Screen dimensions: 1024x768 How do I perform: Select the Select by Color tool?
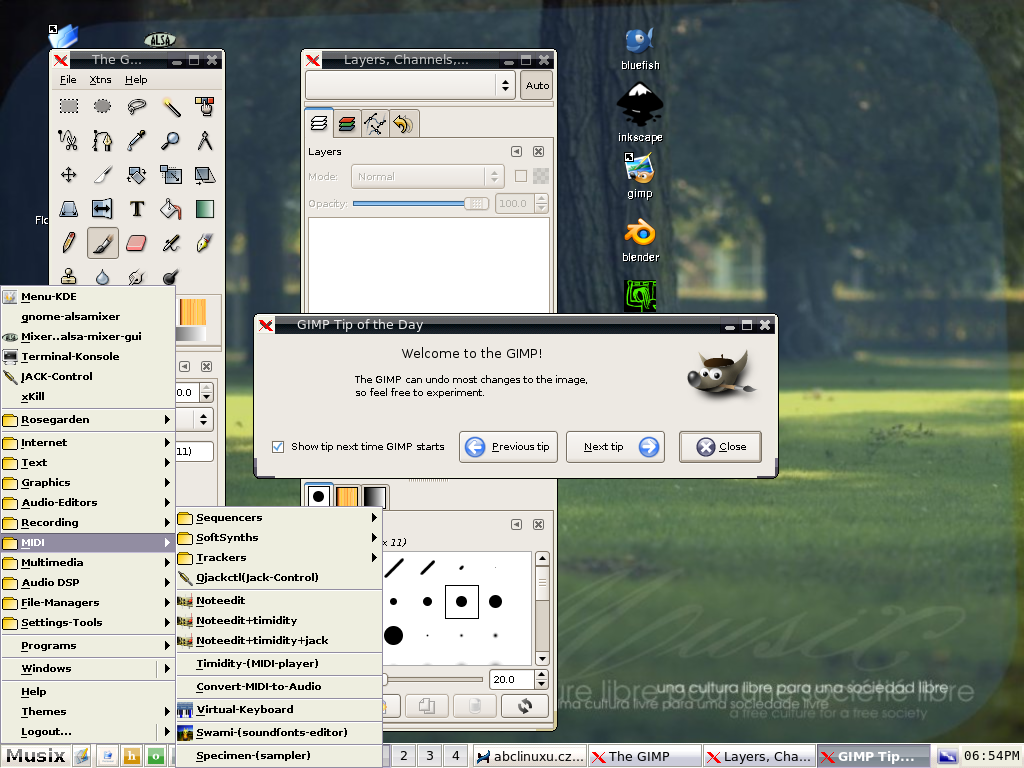click(205, 106)
